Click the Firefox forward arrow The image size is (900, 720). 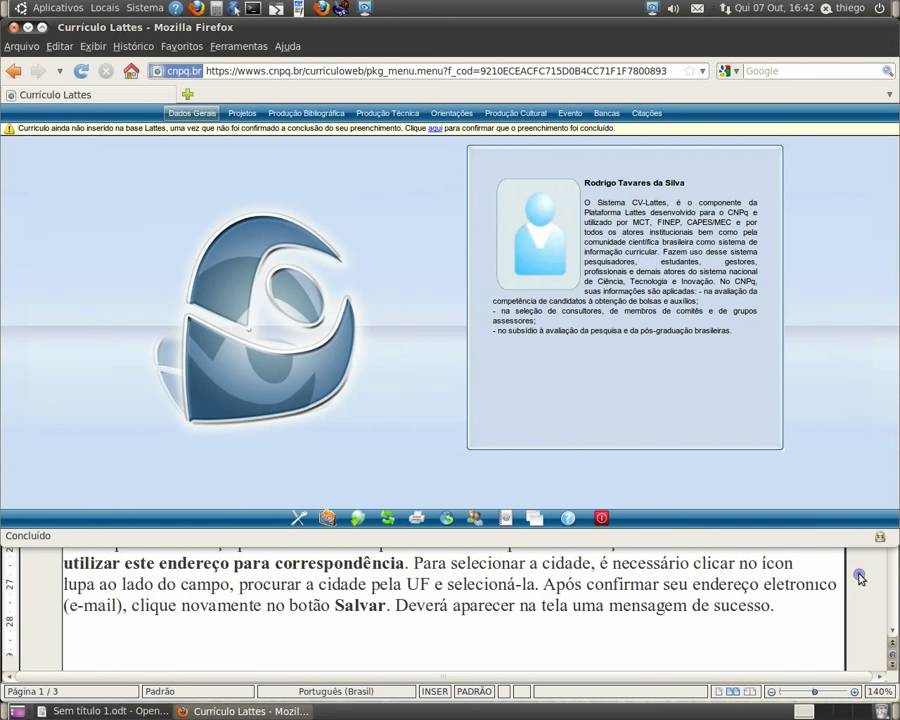pos(38,71)
